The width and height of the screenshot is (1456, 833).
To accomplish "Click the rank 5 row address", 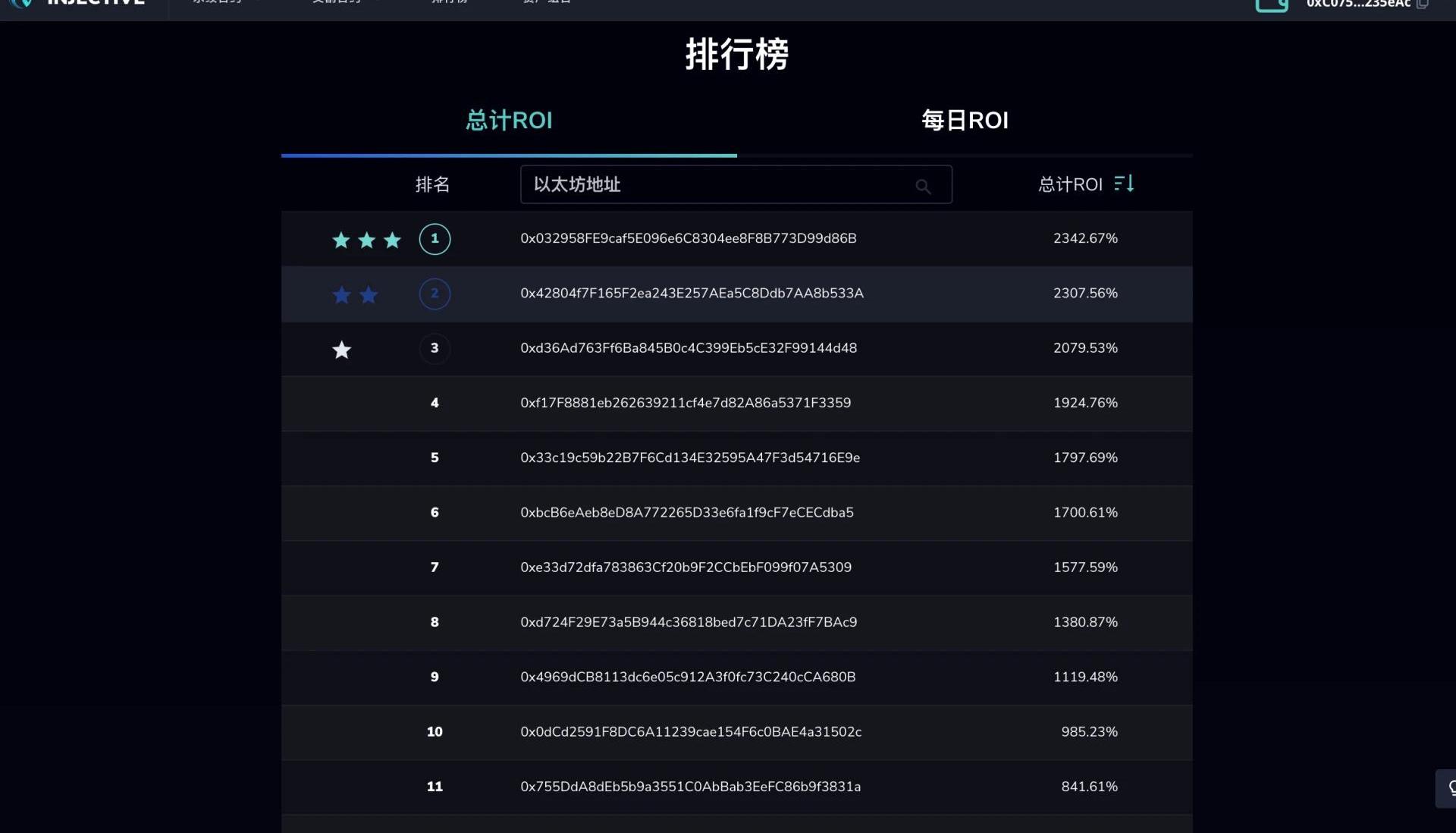I will [689, 457].
